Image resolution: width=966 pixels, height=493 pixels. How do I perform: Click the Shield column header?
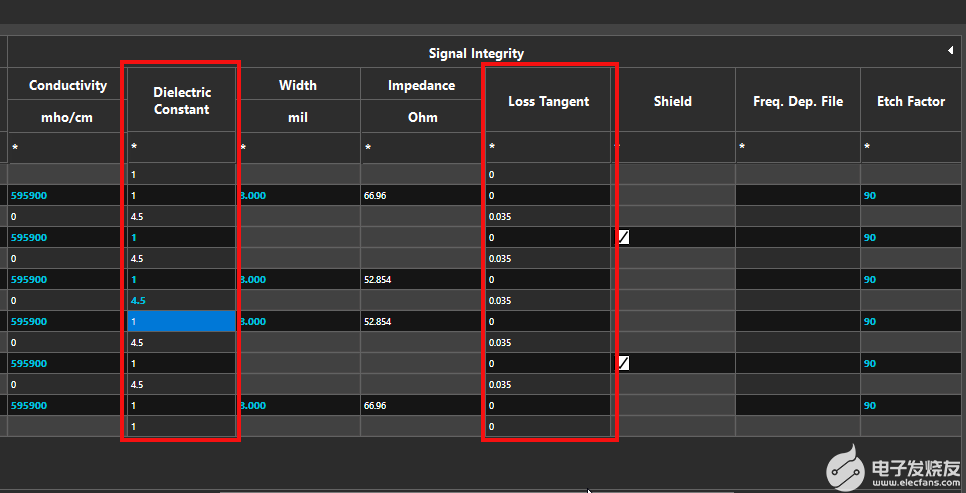pyautogui.click(x=672, y=101)
